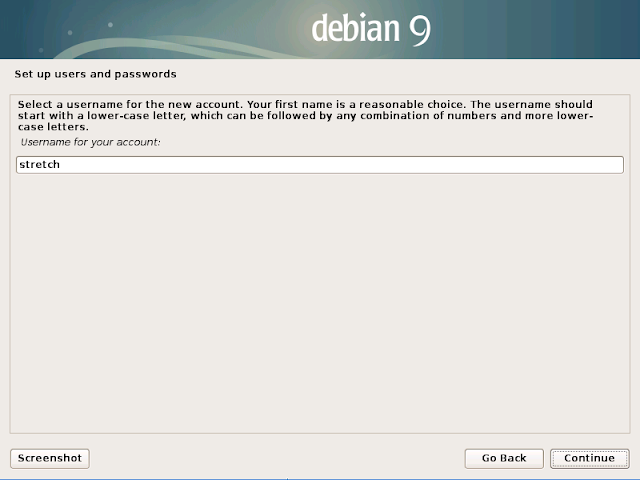Click the Continue button
640x480 pixels.
point(589,458)
